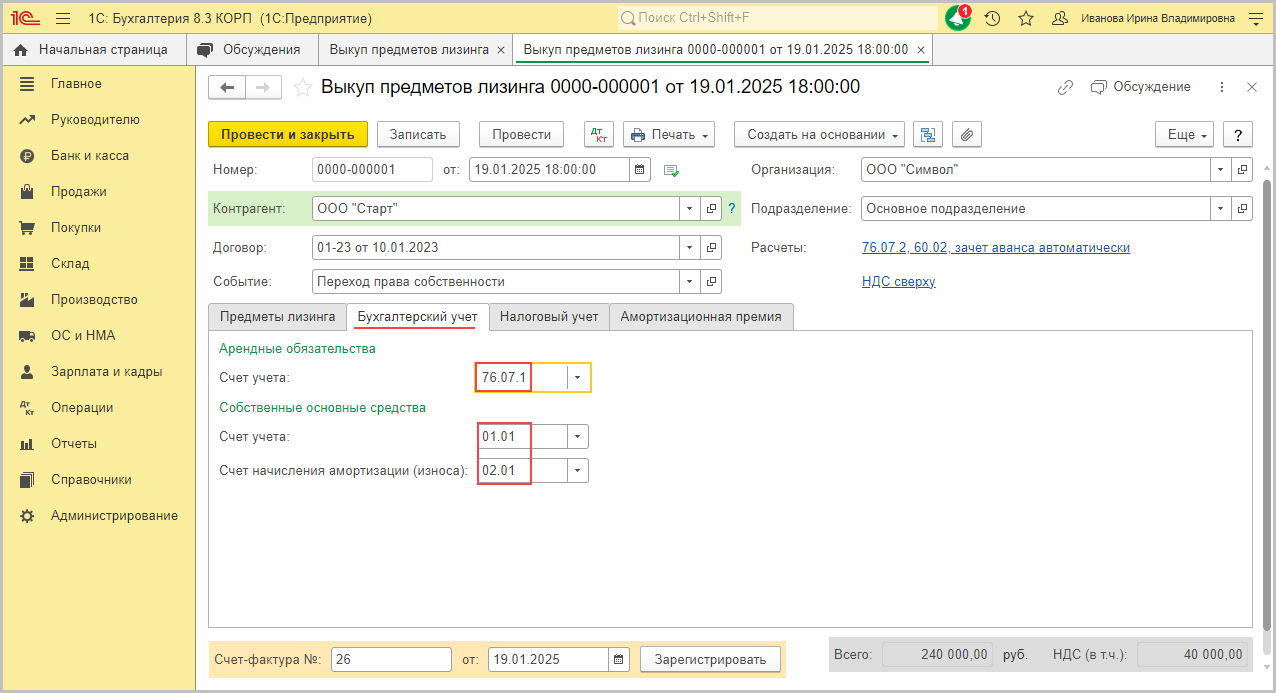Click the document posted status icon
1276x693 pixels.
click(671, 171)
